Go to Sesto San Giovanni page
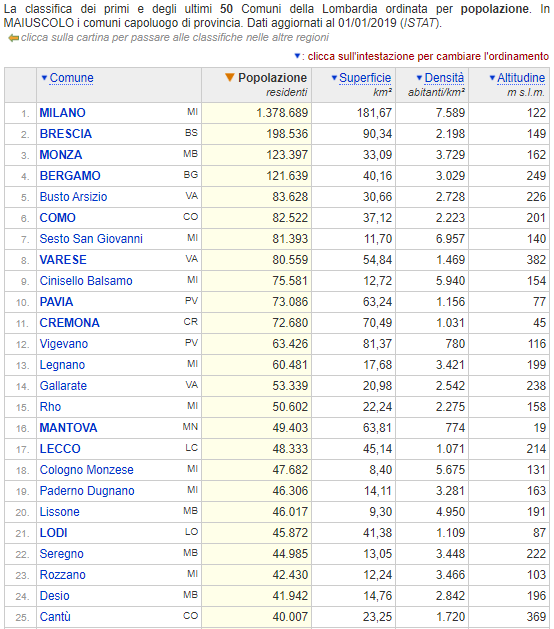 [91, 239]
